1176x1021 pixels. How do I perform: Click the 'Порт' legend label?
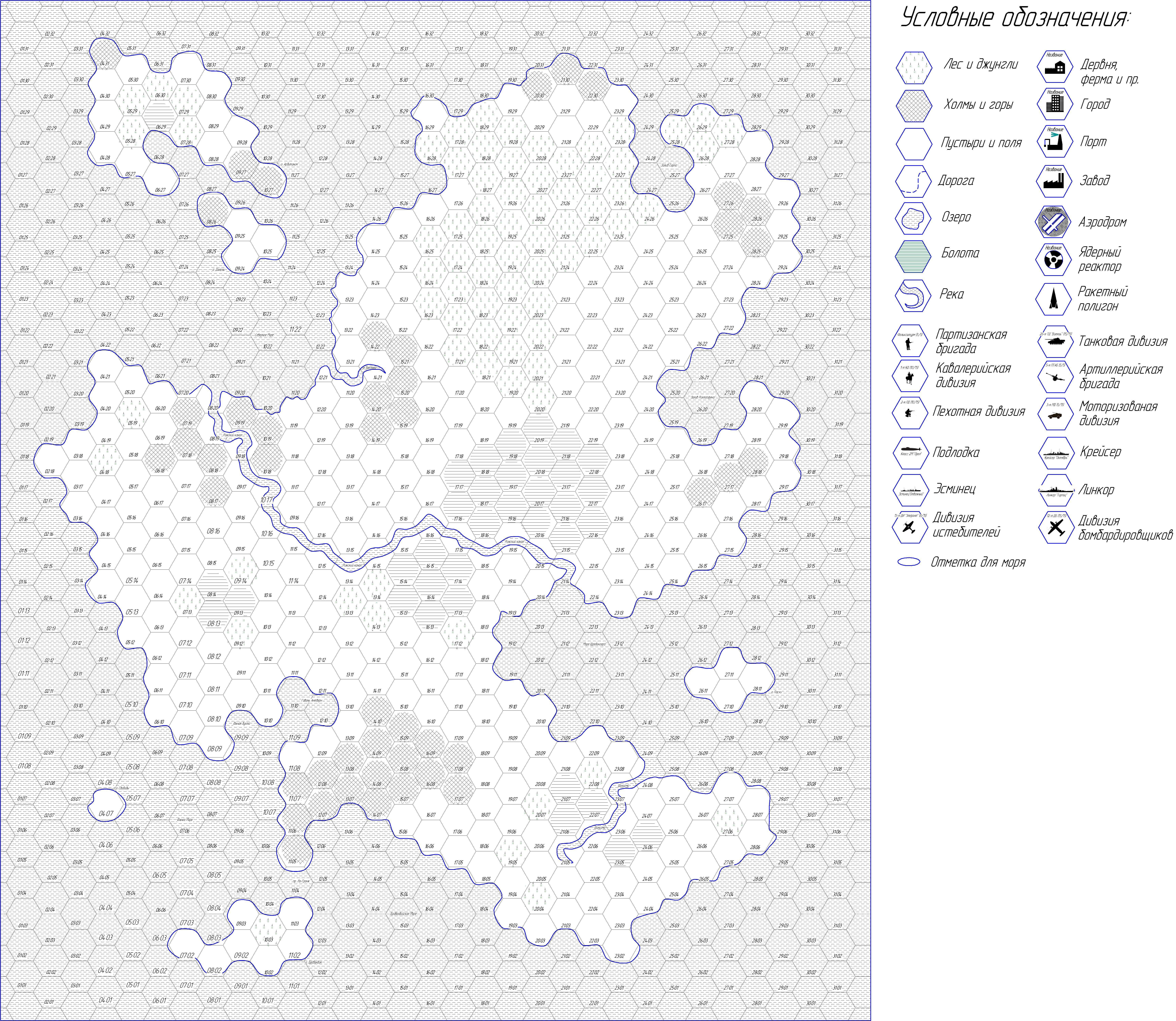pos(1093,142)
